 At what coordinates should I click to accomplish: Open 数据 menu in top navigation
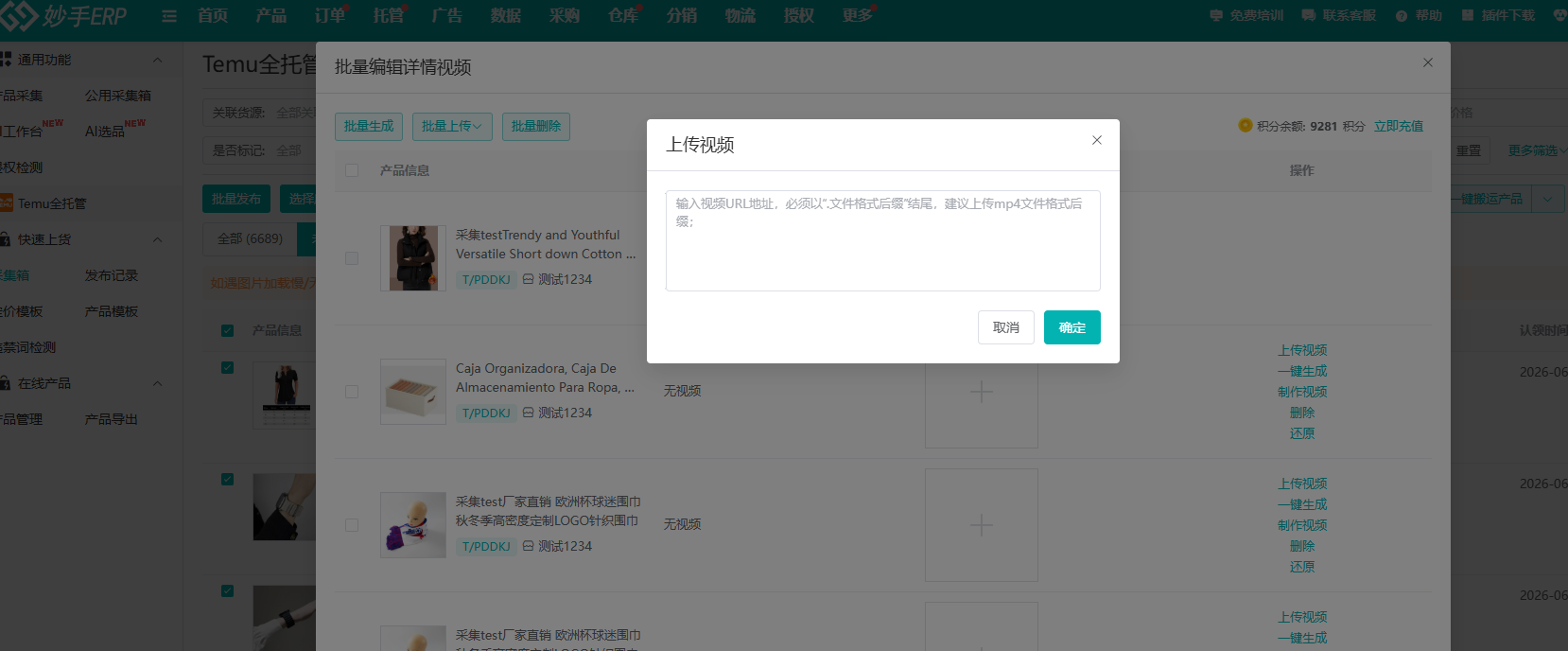tap(506, 15)
